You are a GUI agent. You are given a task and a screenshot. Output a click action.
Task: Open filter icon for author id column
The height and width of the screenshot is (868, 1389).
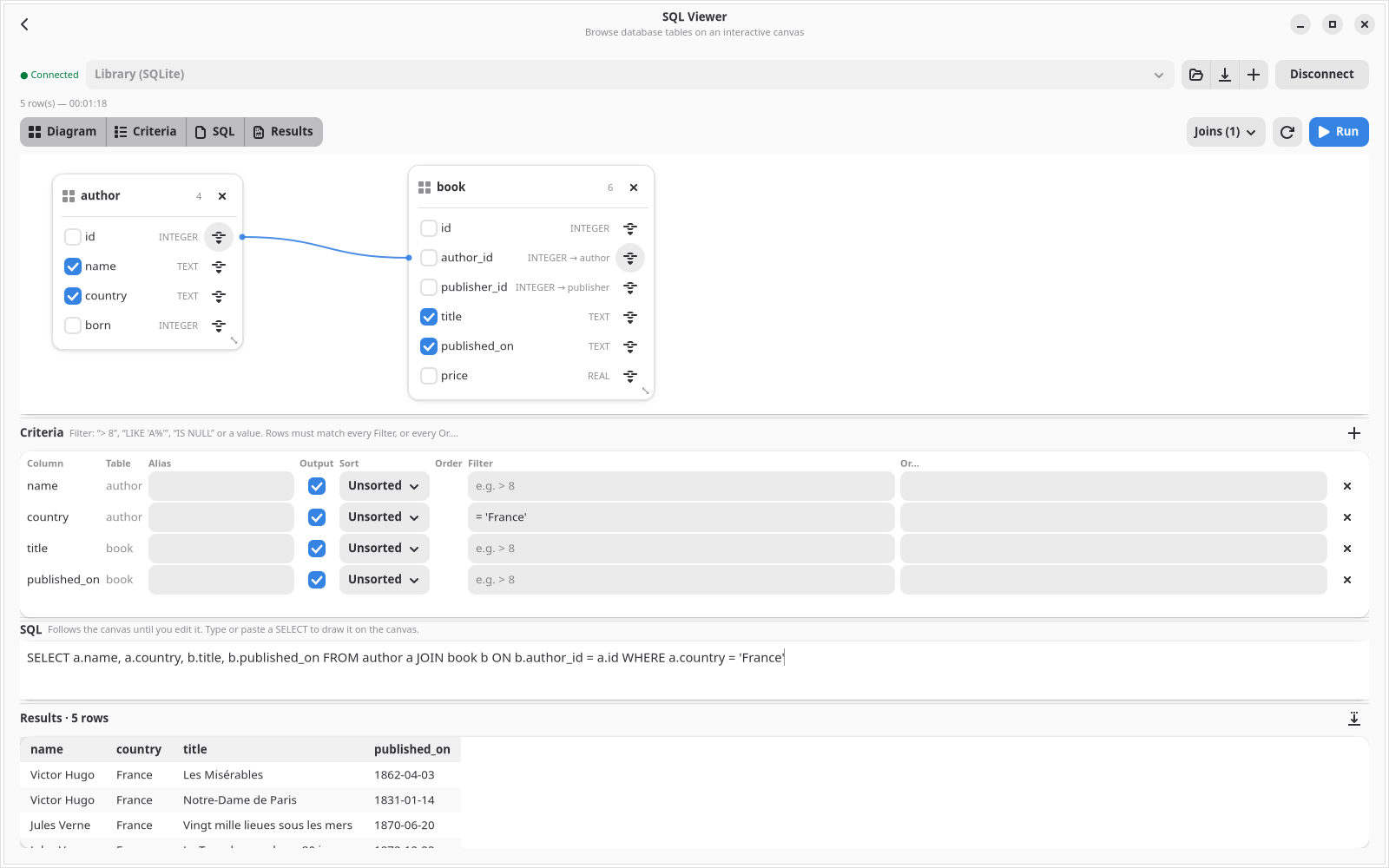(219, 237)
